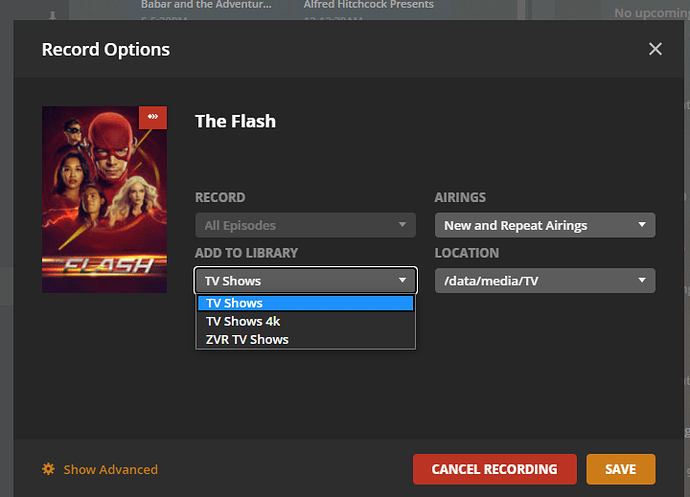Open The Flash poster thumbnail
The height and width of the screenshot is (497, 690).
pos(104,199)
